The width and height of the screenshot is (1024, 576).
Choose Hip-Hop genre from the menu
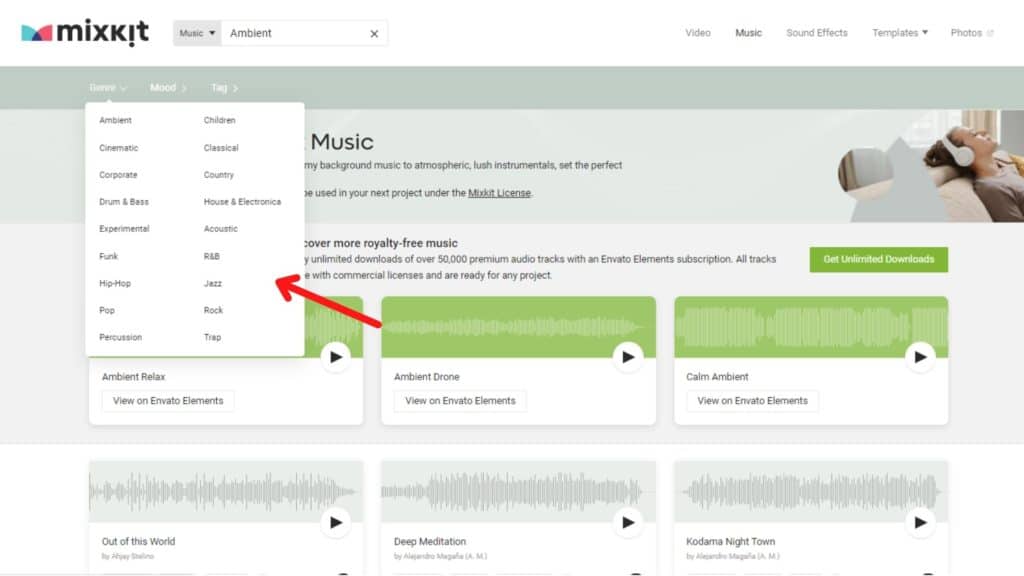(x=115, y=284)
